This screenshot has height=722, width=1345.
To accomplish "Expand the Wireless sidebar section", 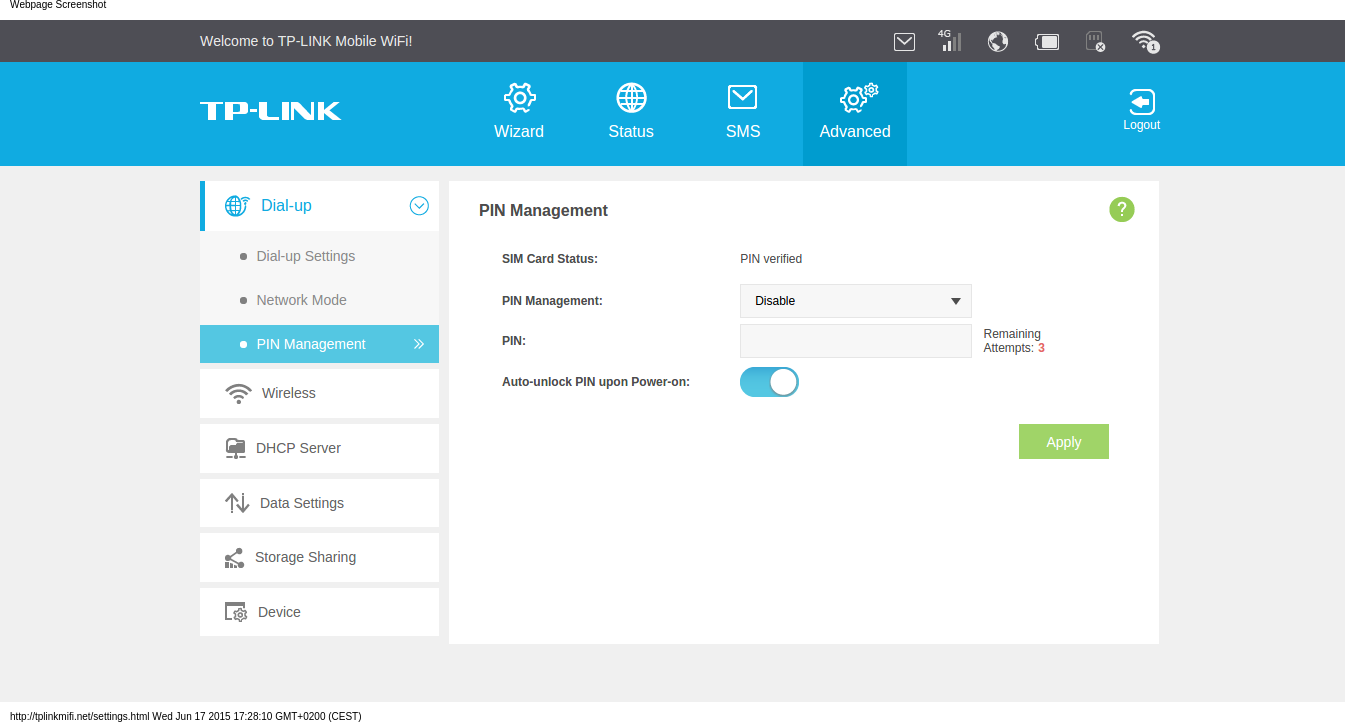I will click(x=319, y=393).
